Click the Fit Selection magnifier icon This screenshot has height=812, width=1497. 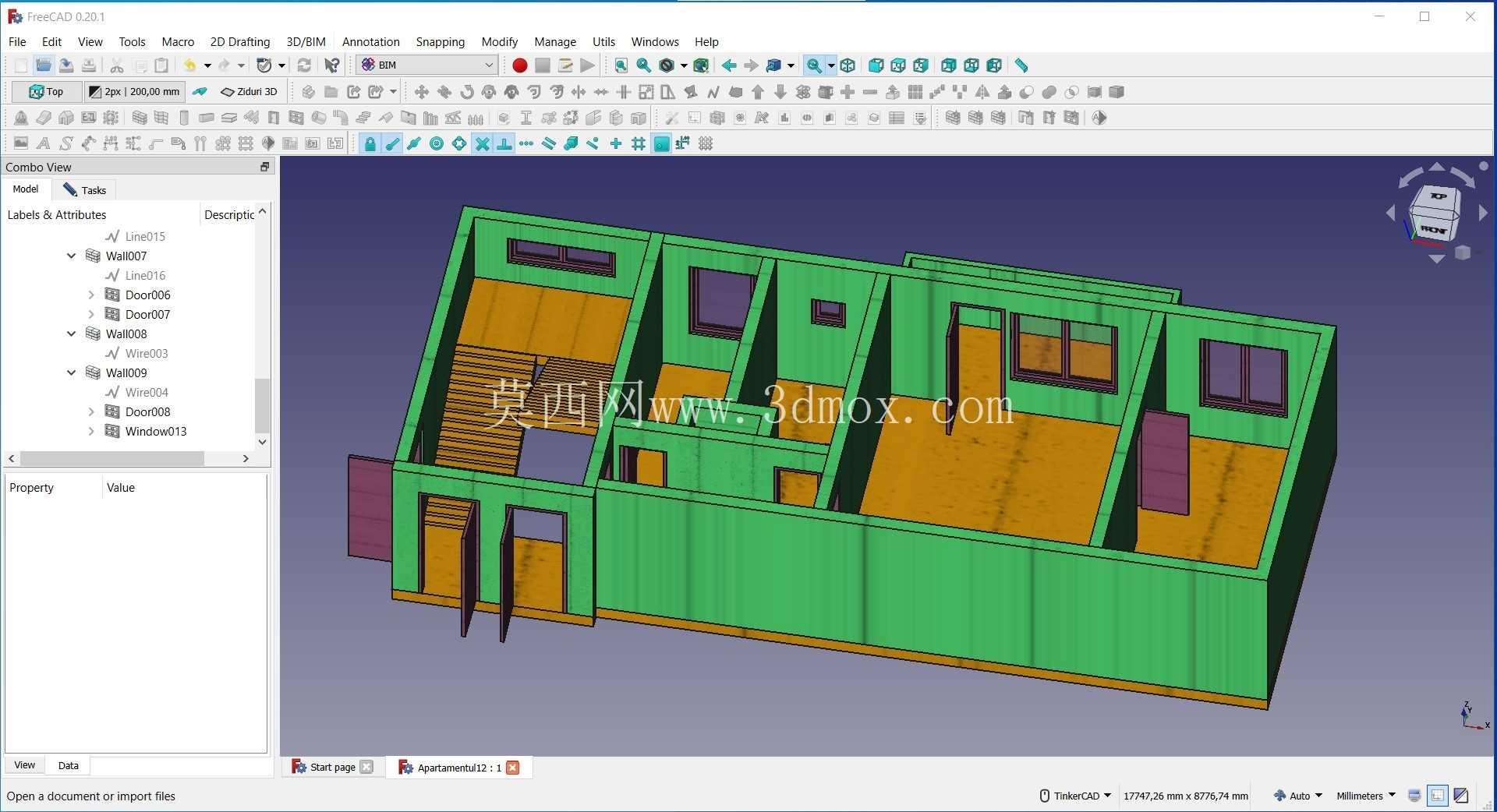(x=643, y=65)
